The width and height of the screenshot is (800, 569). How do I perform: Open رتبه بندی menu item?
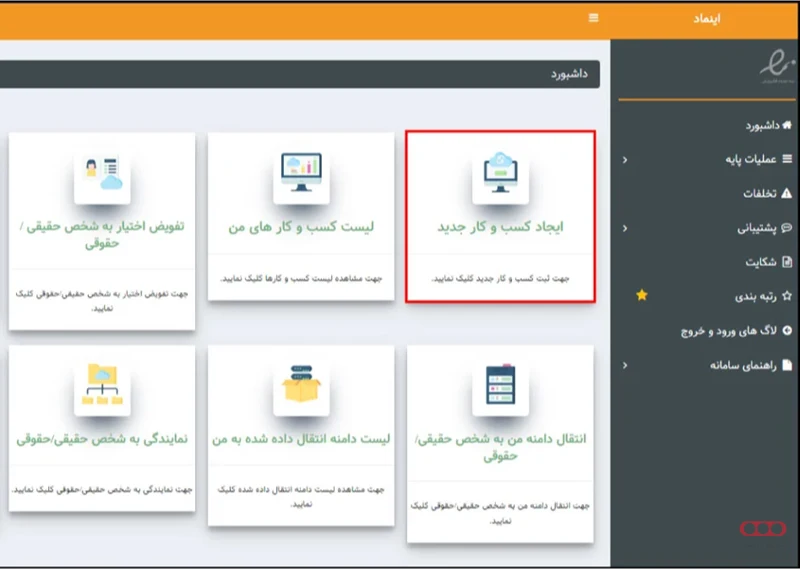(756, 296)
